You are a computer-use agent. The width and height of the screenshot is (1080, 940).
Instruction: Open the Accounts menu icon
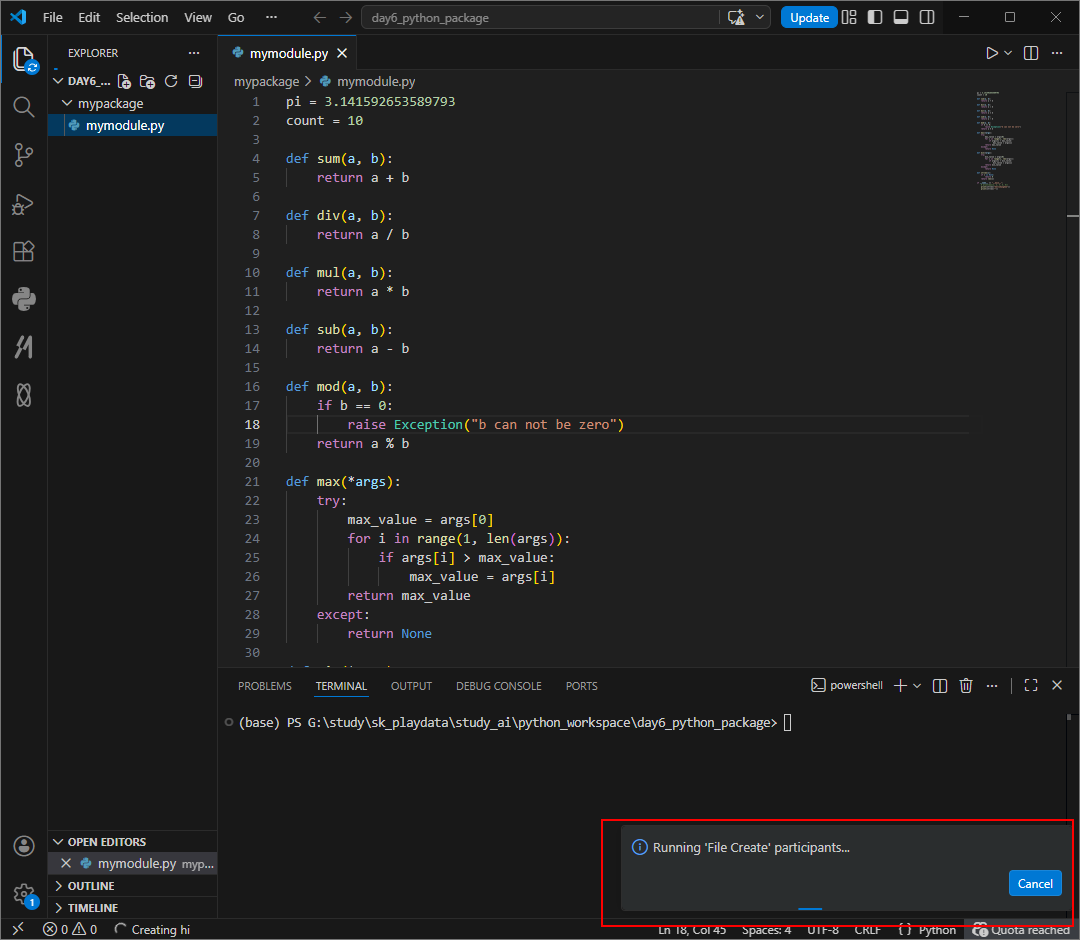pos(24,846)
